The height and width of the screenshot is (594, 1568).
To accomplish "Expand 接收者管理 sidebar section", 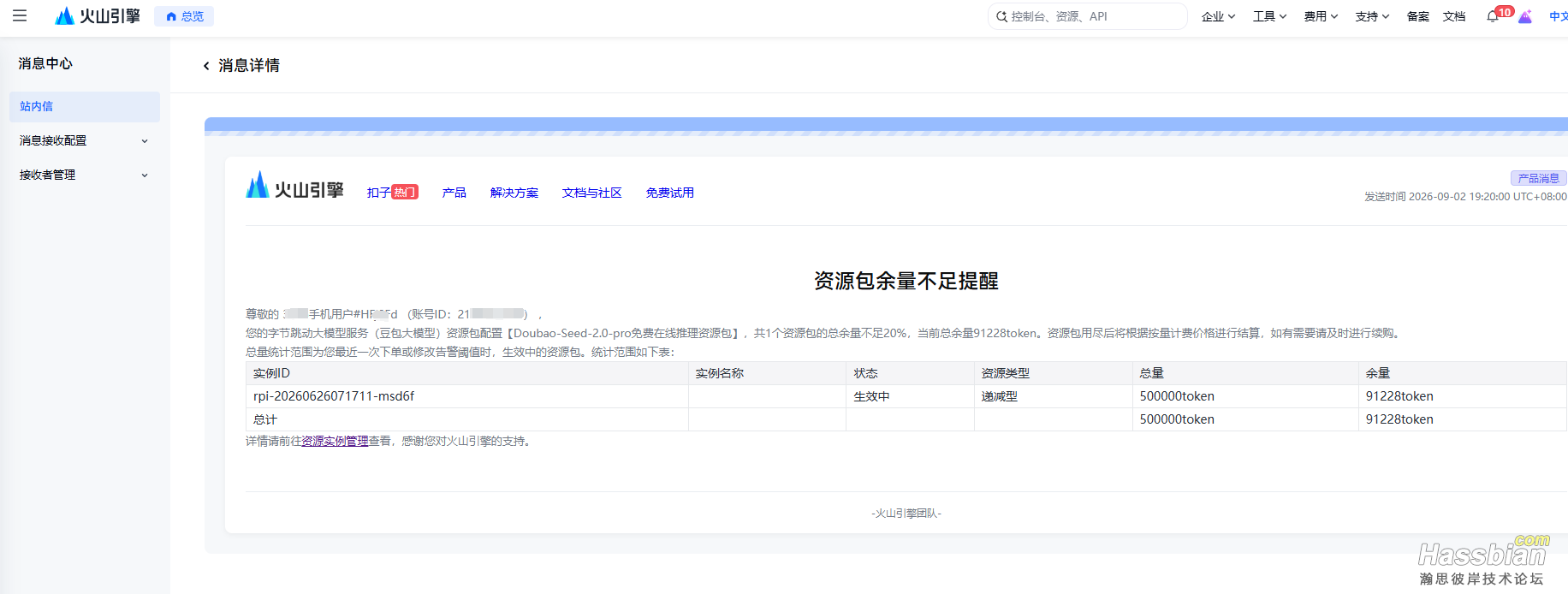I will click(x=85, y=175).
